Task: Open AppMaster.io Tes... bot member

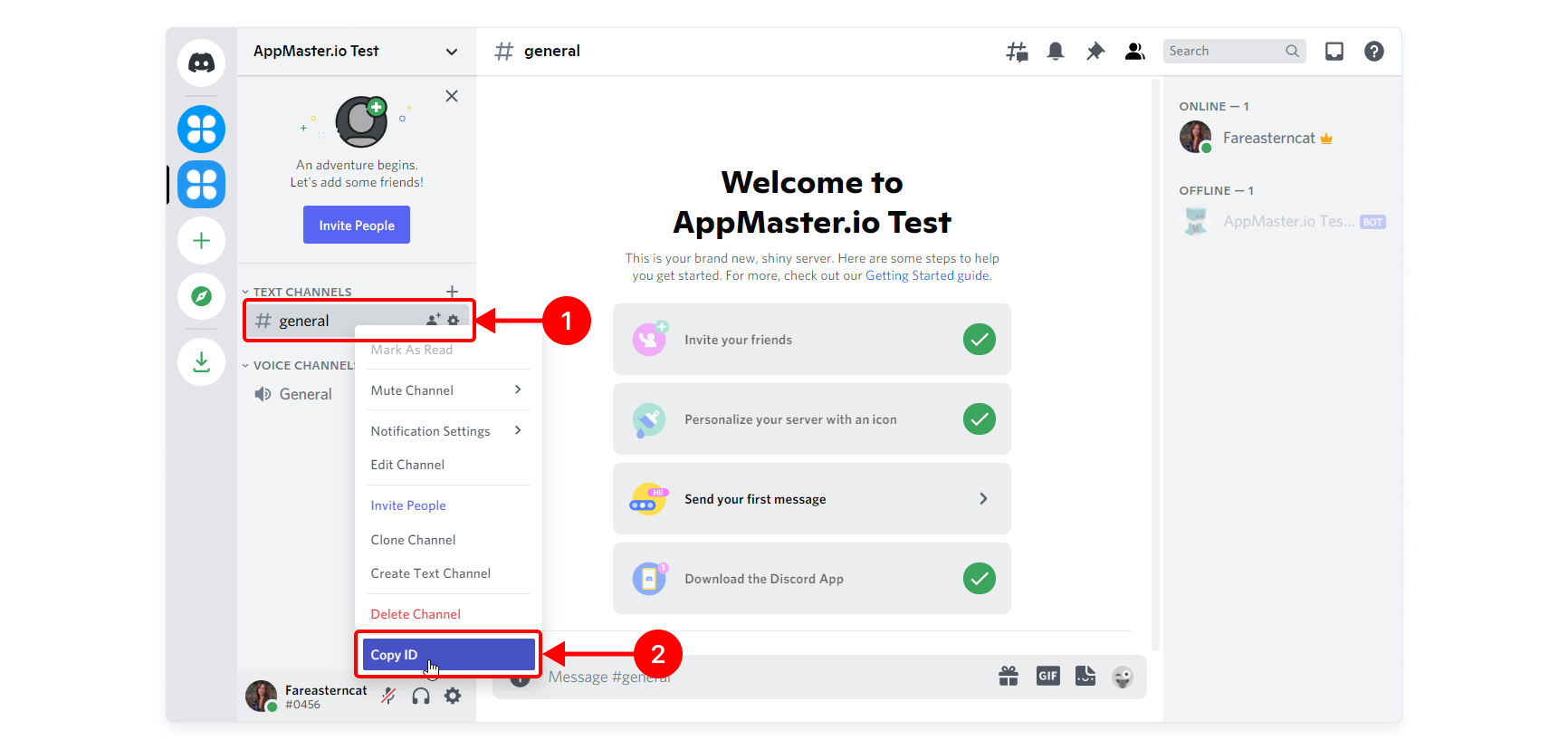Action: click(x=1282, y=221)
